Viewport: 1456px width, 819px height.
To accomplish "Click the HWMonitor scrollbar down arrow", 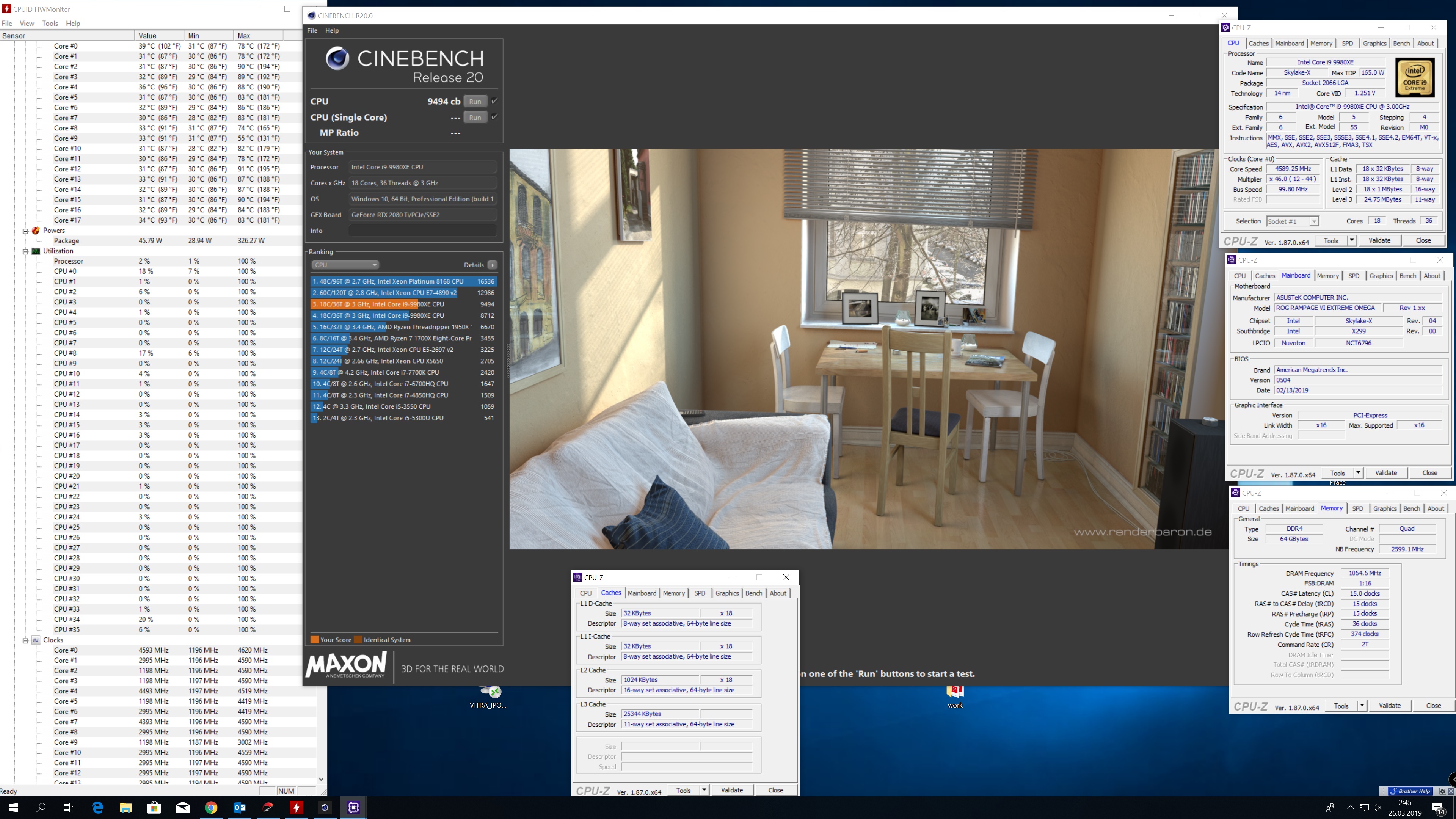I will click(x=321, y=779).
